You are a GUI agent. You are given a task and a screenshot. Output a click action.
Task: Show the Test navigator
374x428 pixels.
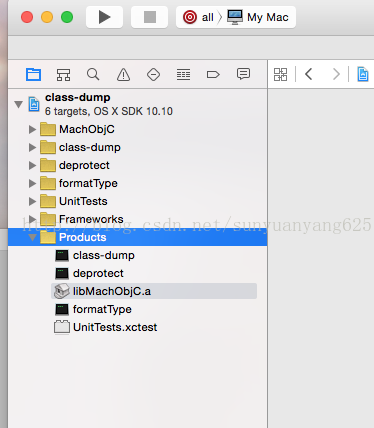coord(153,74)
